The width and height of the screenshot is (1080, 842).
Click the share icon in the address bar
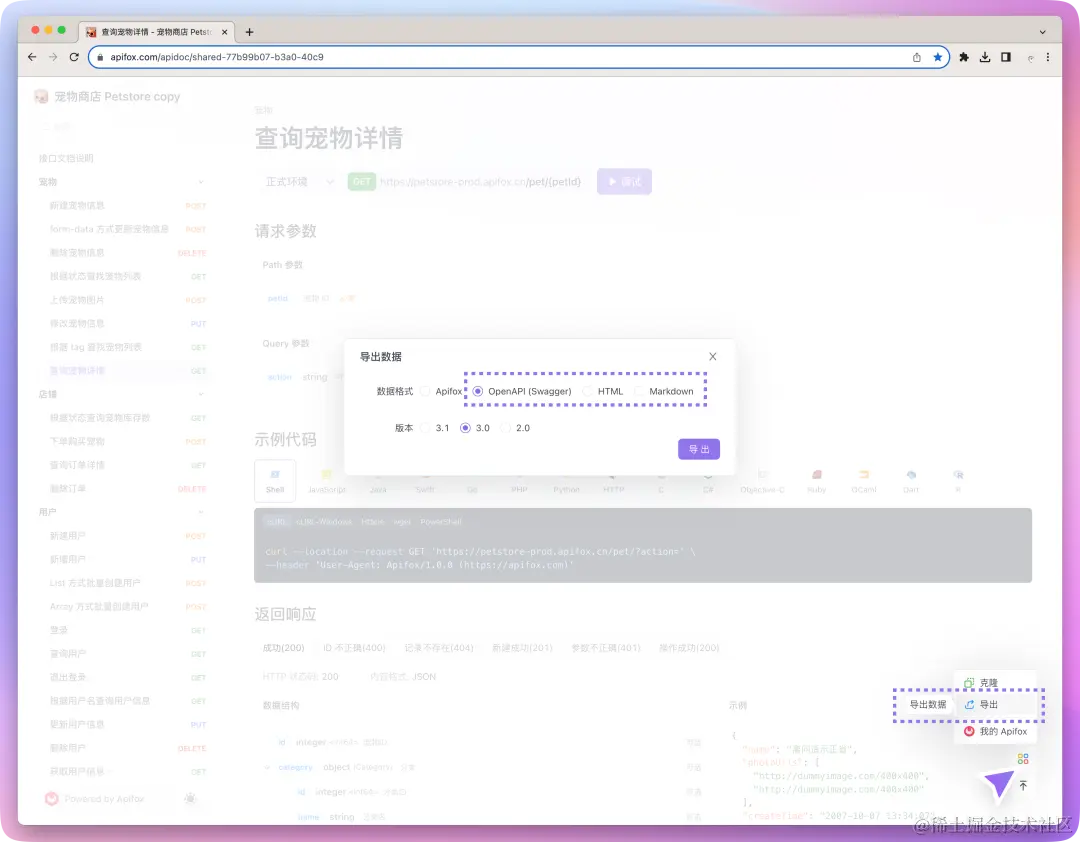[x=917, y=57]
